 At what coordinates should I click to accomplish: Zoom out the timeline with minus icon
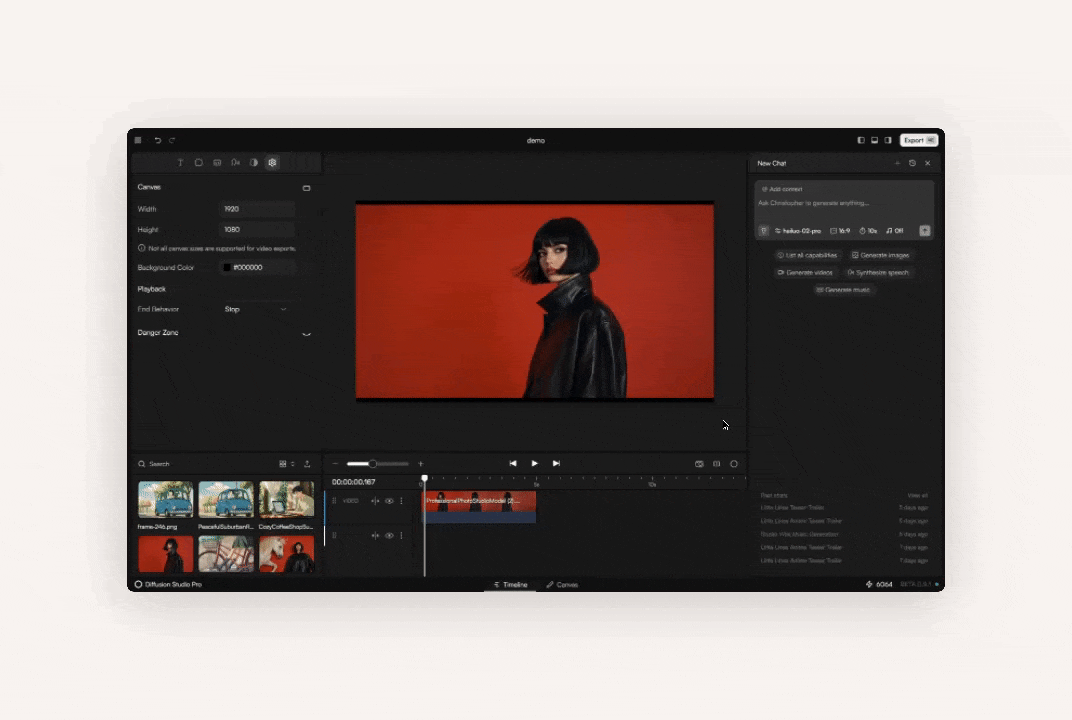pyautogui.click(x=335, y=464)
